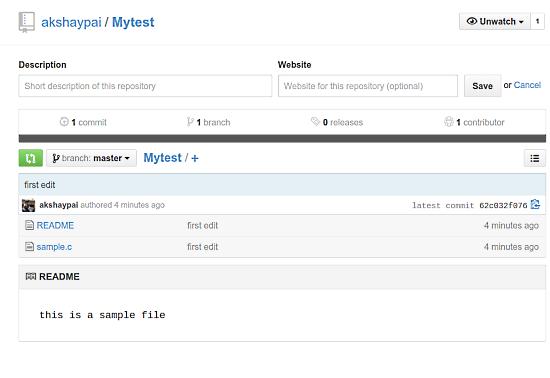Click the repository book icon
Viewport: 550px width, 378px height.
coord(27,22)
